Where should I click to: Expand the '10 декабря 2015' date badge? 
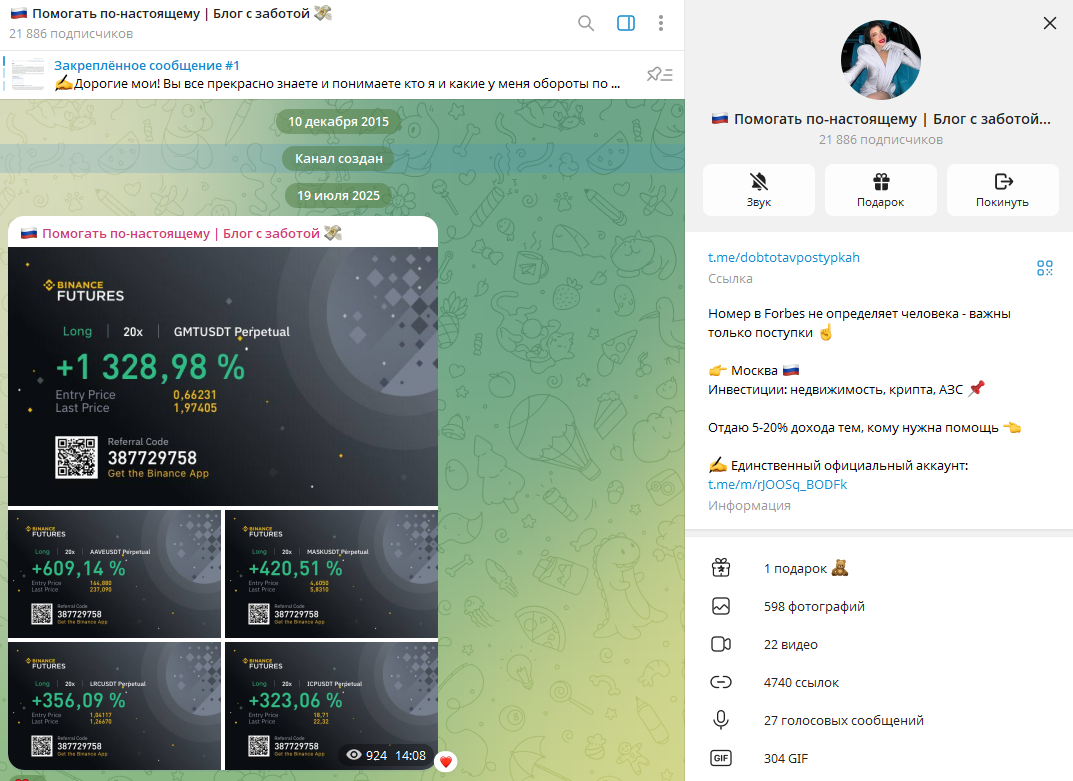(x=339, y=120)
